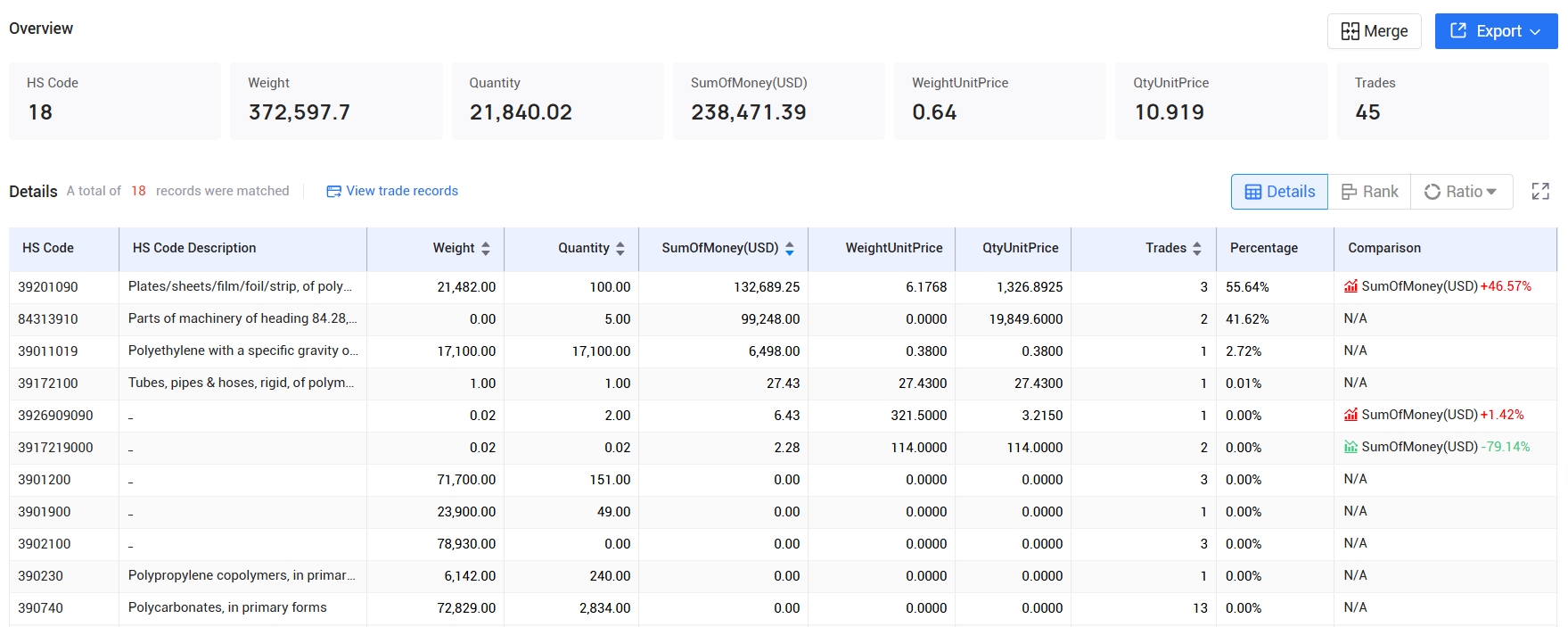This screenshot has height=627, width=1568.
Task: Click the HS Code summary card showing 18
Action: pyautogui.click(x=115, y=101)
